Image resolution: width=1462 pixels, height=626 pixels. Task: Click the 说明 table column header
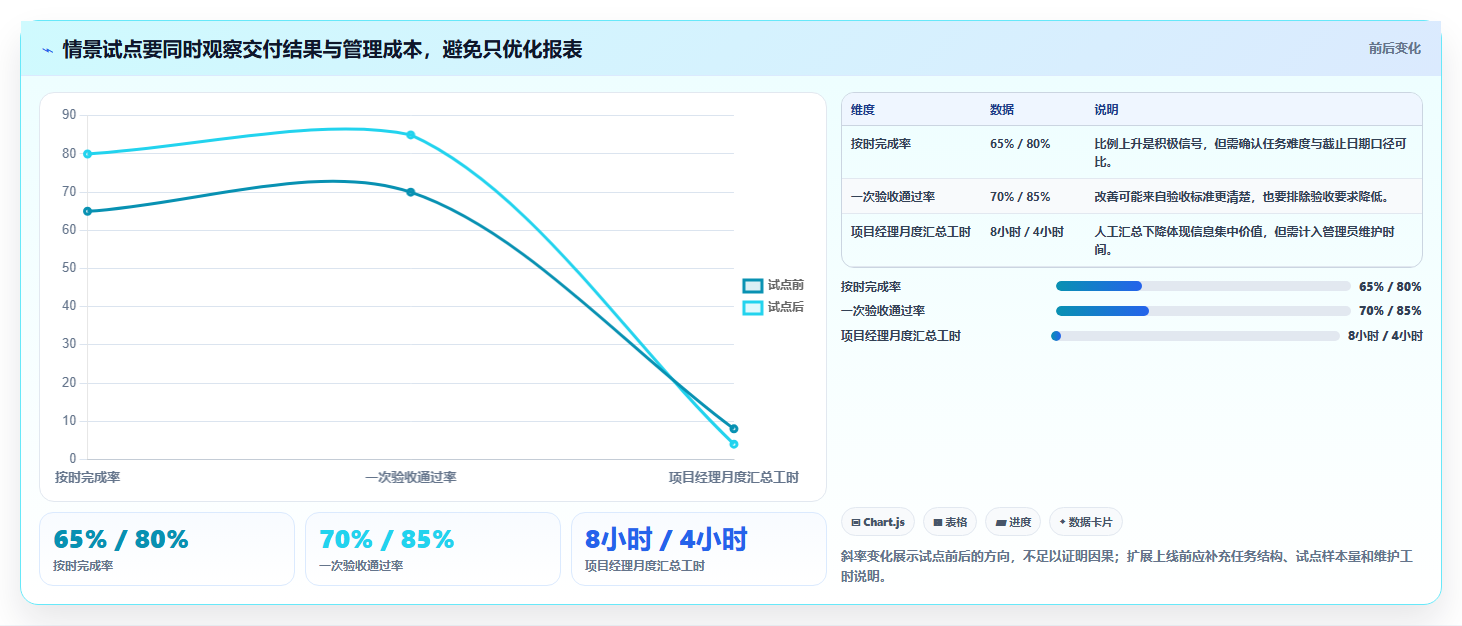1106,110
